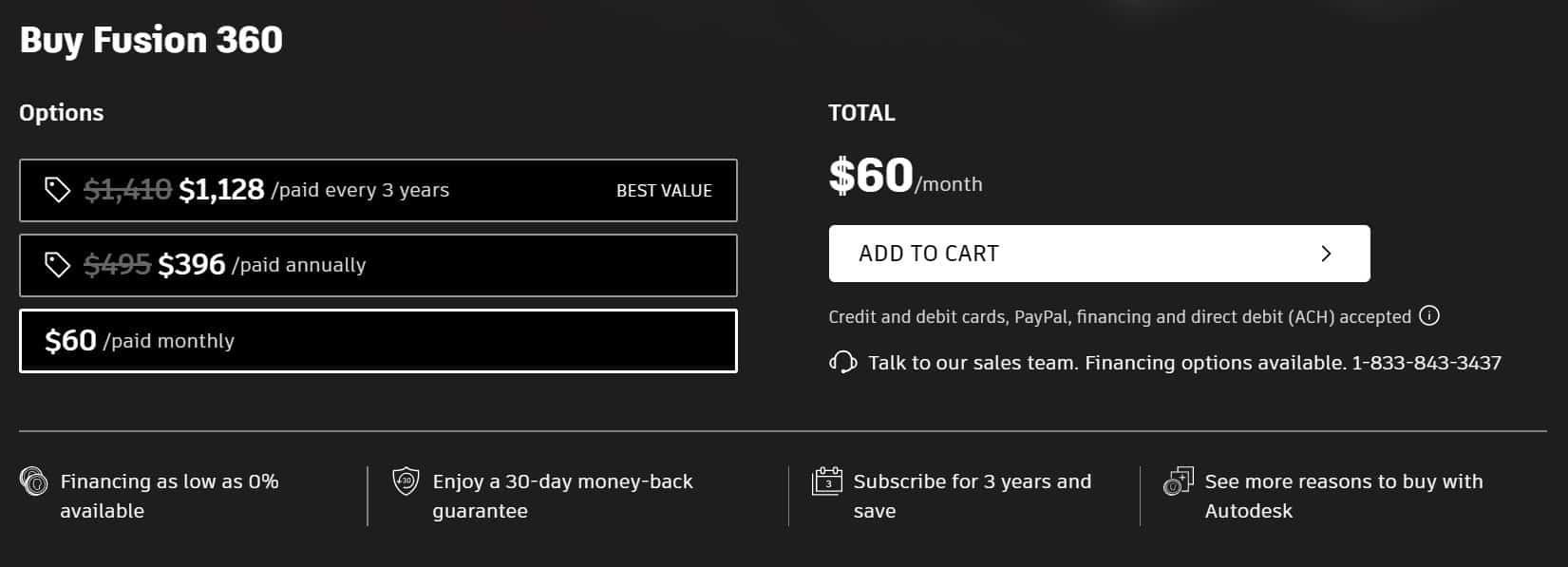Click the BEST VALUE badge
Viewport: 1568px width, 567px height.
[664, 191]
